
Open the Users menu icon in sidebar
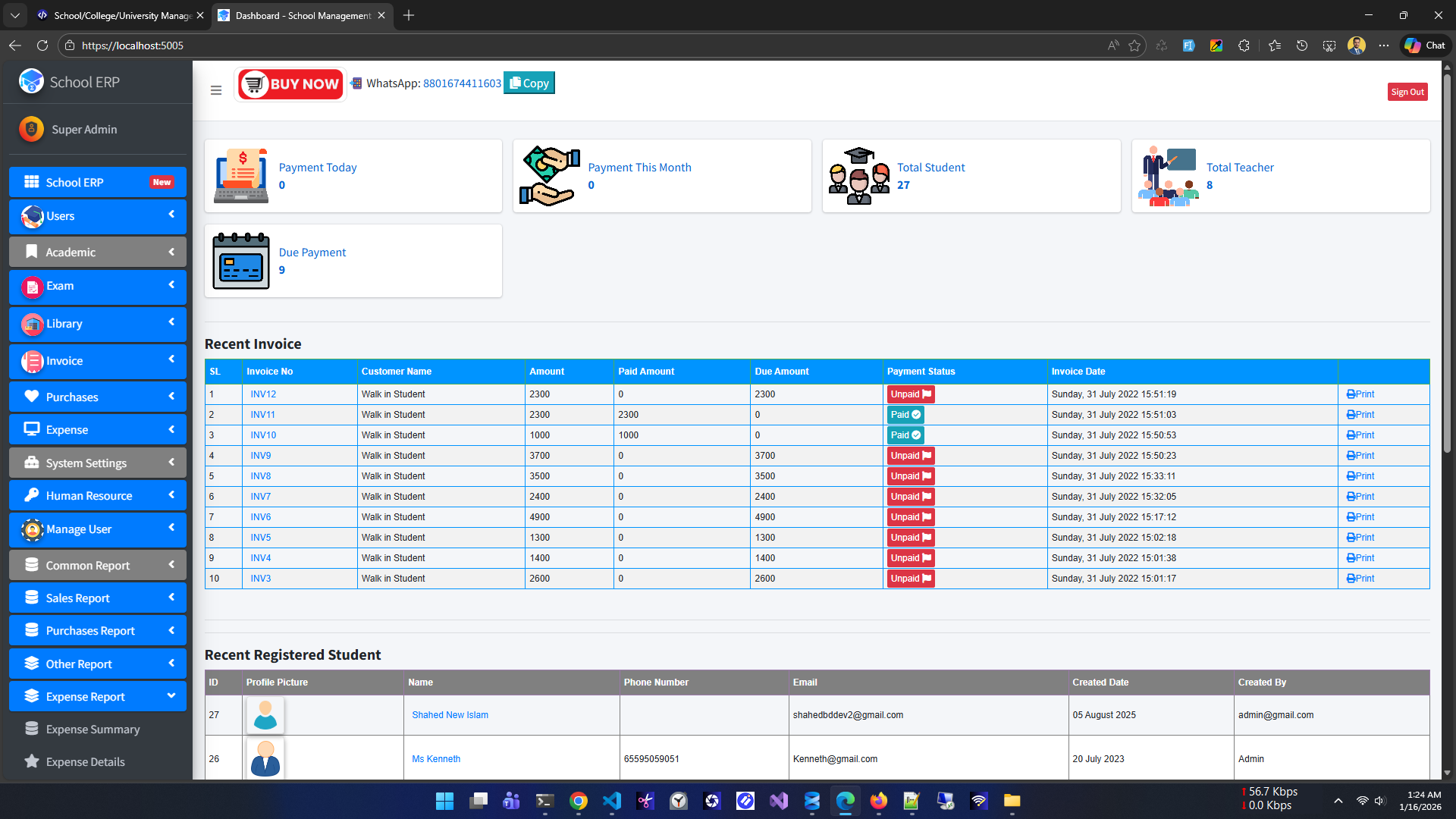tap(32, 216)
